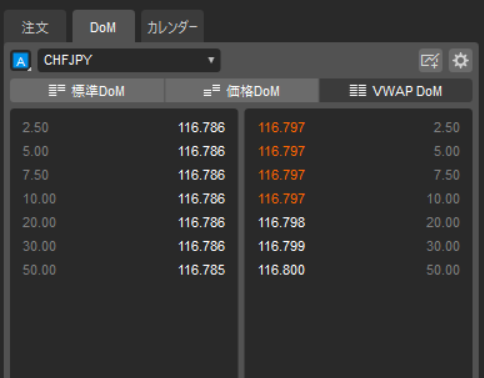Select ask-side volume 50.00
The width and height of the screenshot is (484, 378).
point(443,270)
